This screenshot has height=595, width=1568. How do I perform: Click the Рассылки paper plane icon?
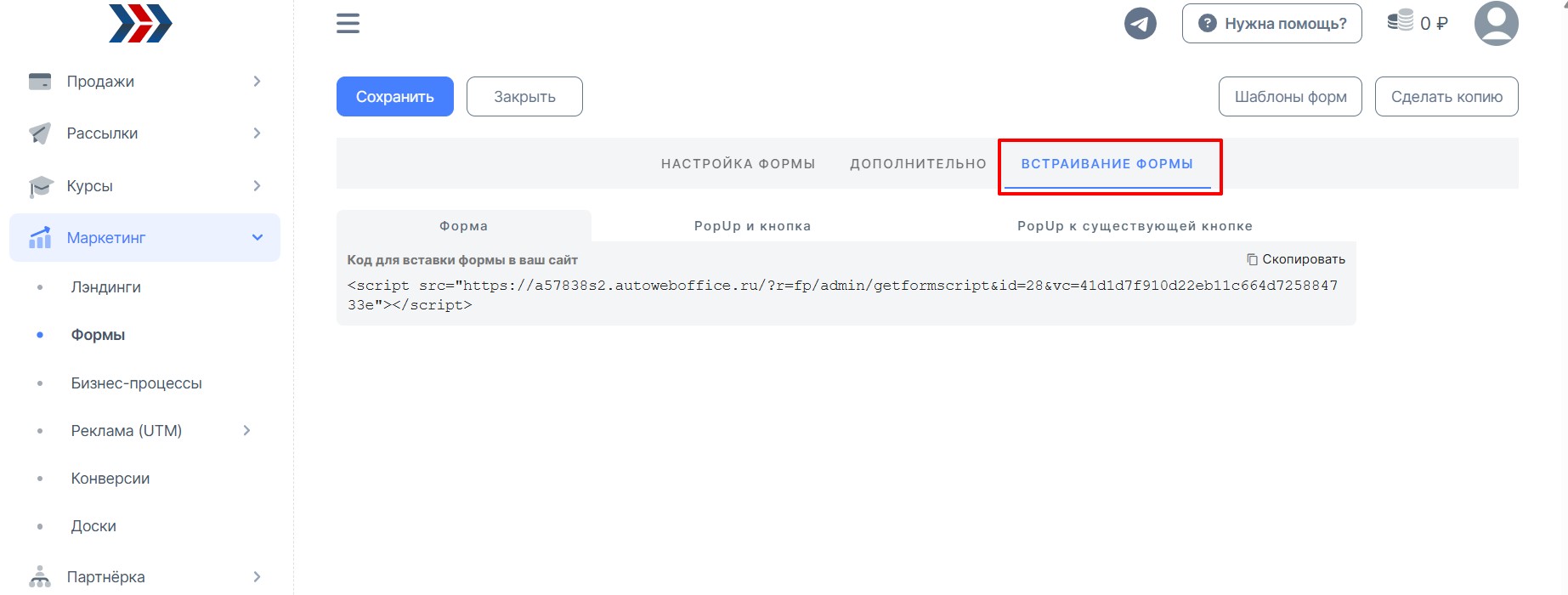[x=40, y=133]
